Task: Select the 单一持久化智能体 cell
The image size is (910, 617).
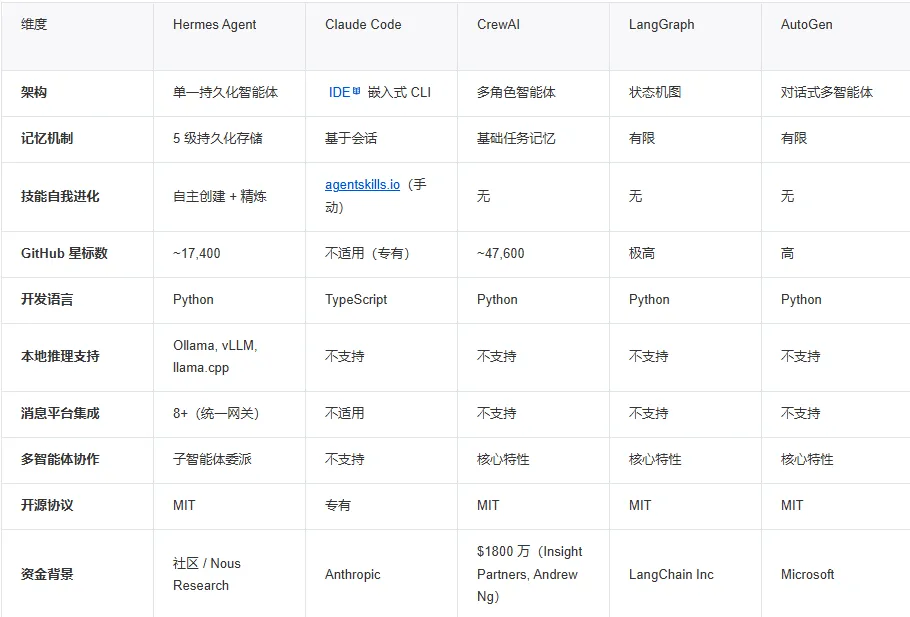Action: pos(225,92)
